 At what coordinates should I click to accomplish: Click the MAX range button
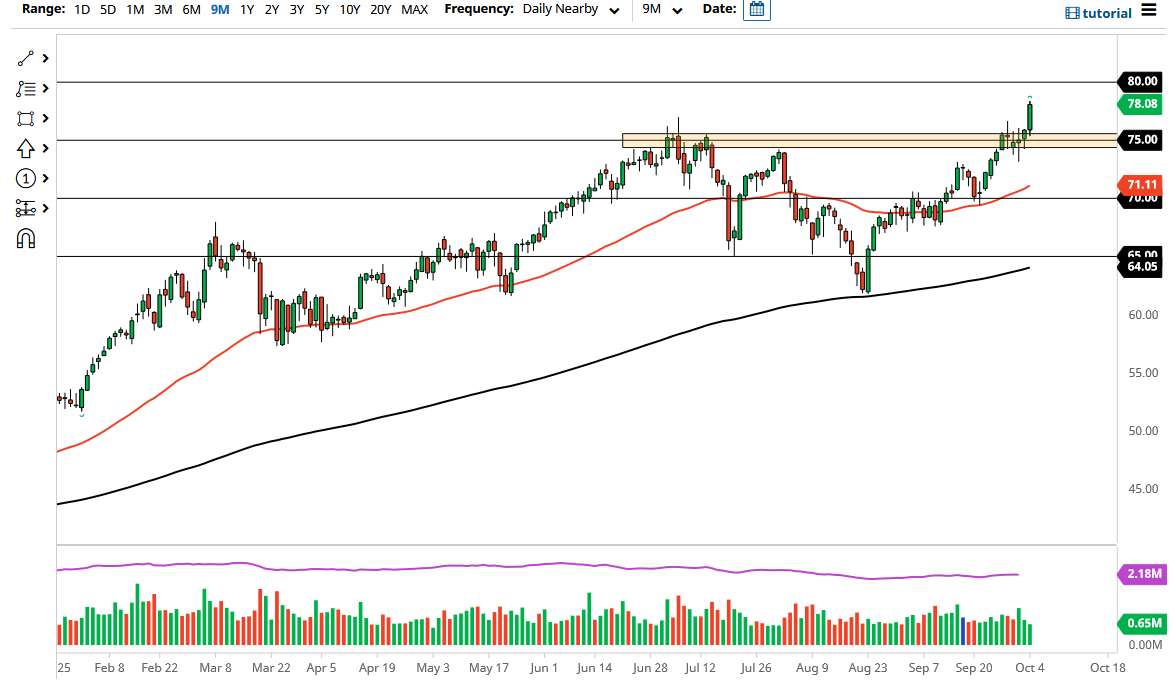(414, 9)
